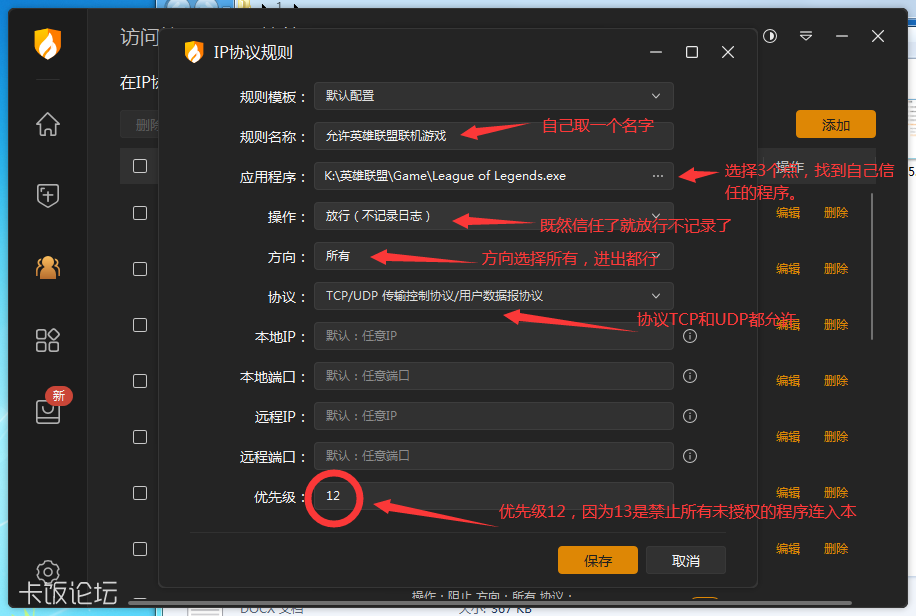Open the protection center shield icon in sidebar
Viewport: 916px width, 616px height.
46,196
